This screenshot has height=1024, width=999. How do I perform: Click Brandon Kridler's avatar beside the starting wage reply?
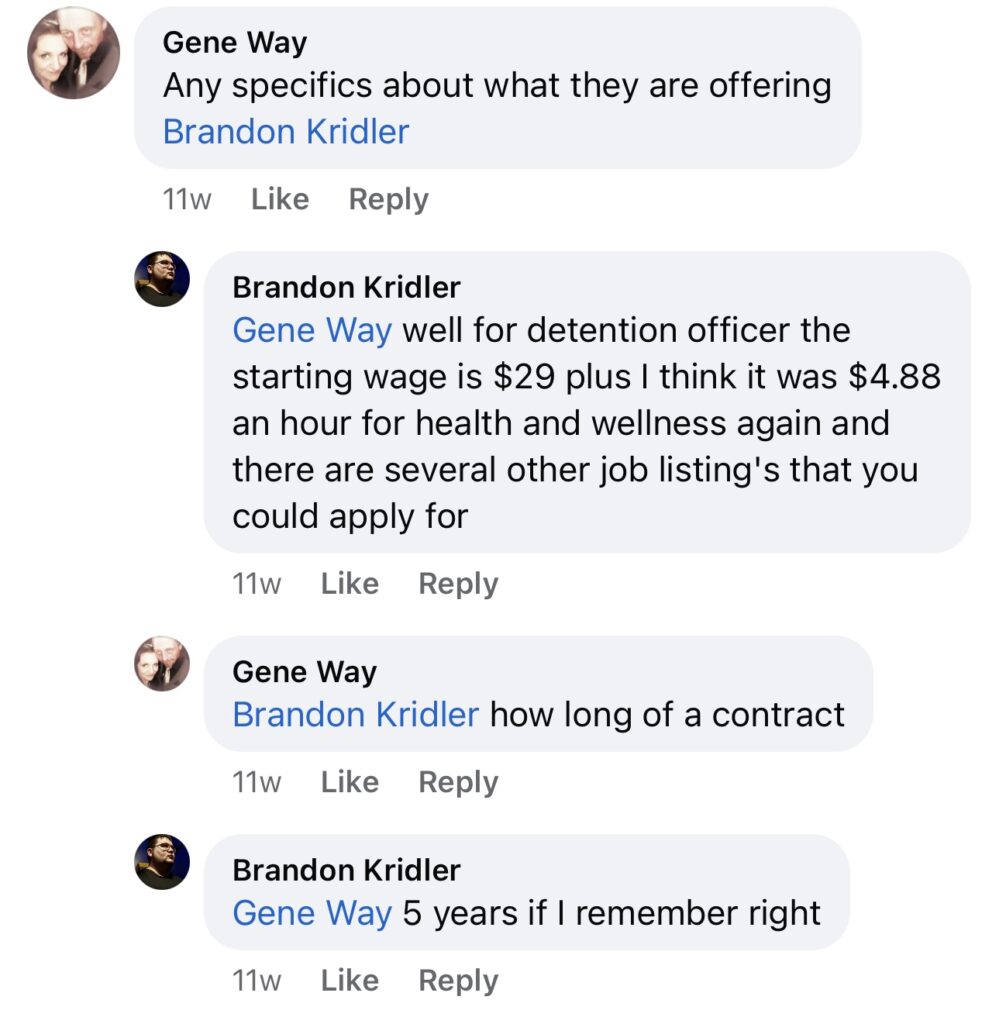[162, 279]
